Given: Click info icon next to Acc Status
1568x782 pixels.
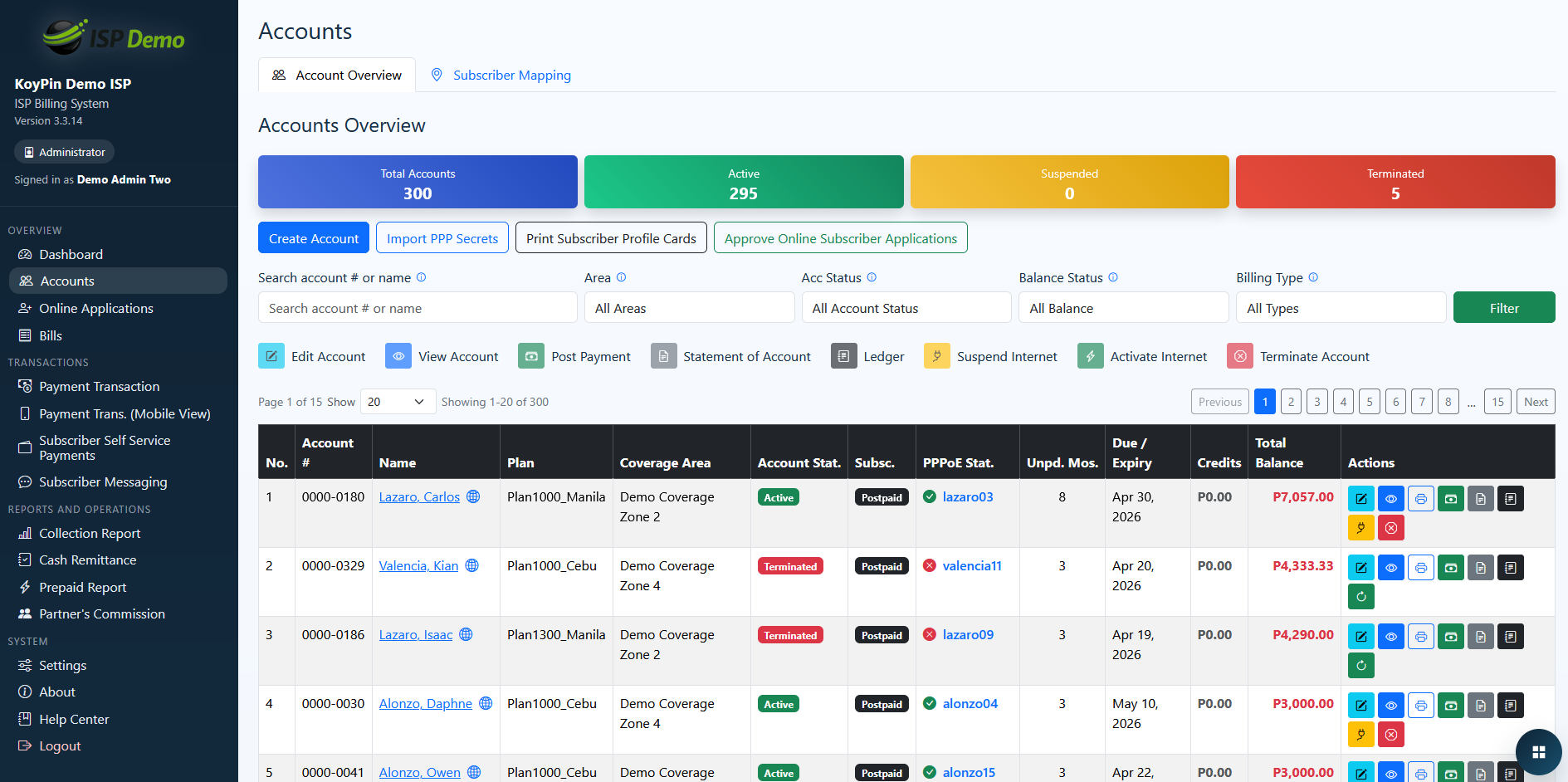Looking at the screenshot, I should [x=872, y=277].
